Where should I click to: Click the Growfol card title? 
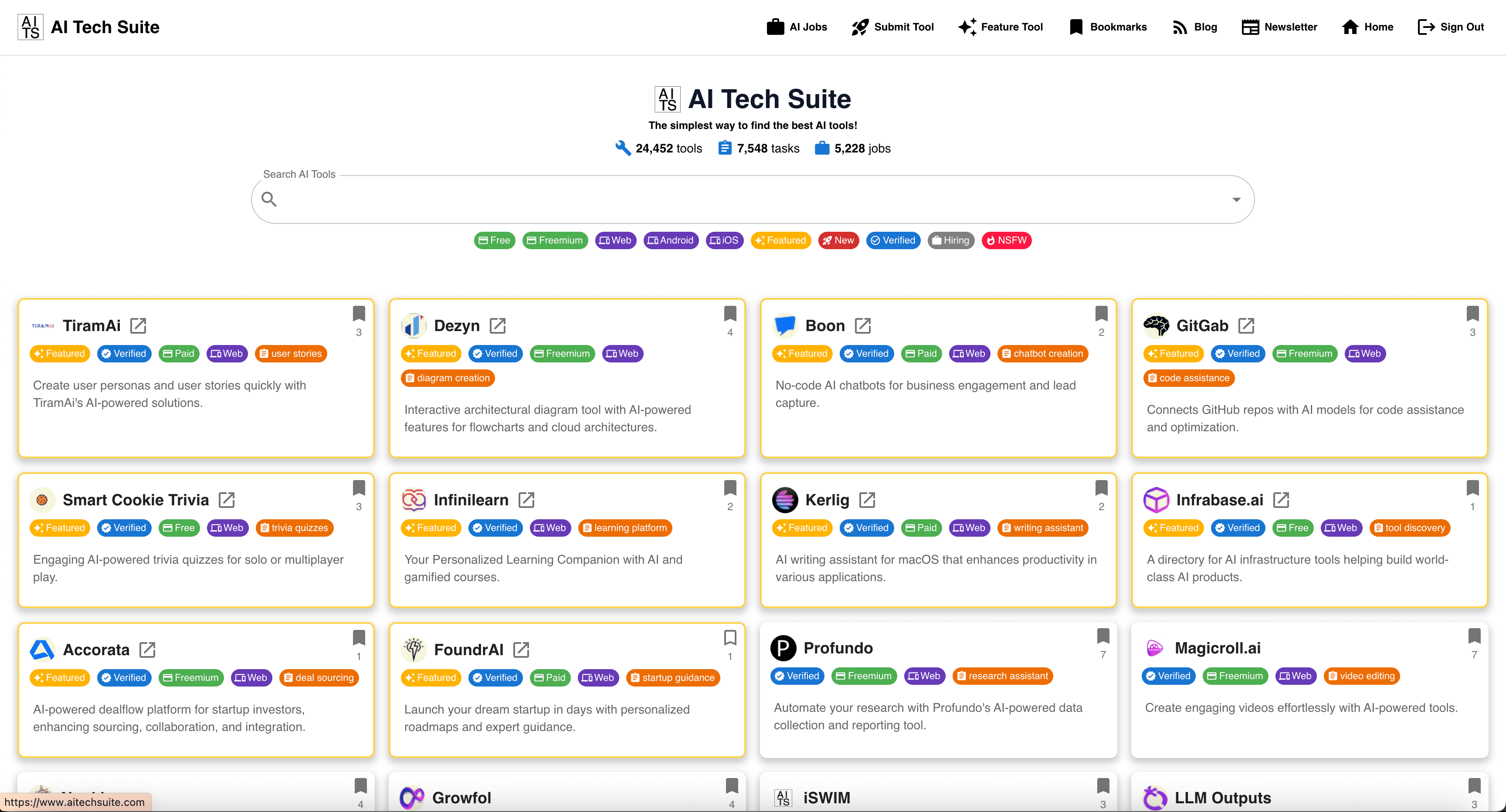462,797
